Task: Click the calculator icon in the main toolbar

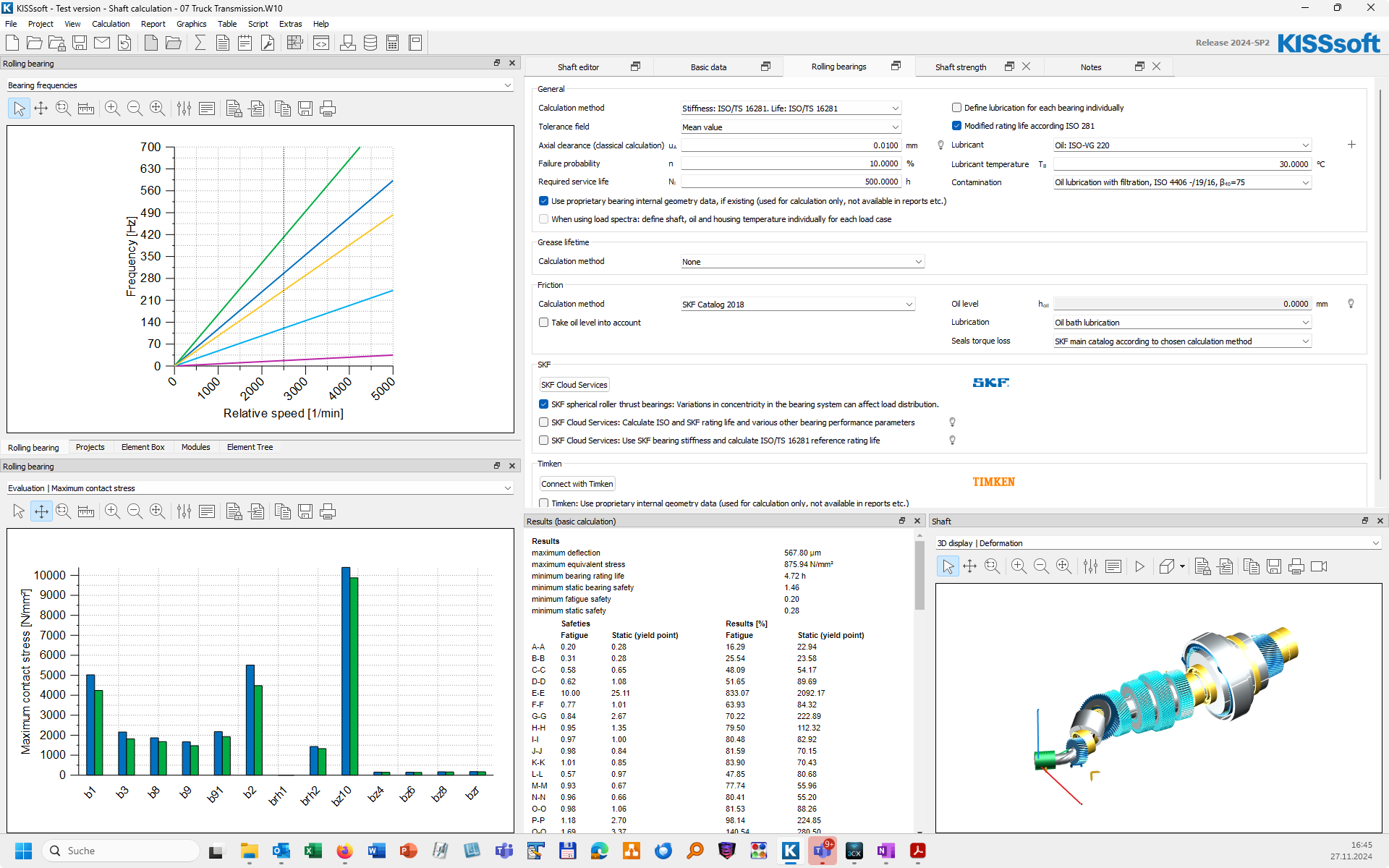Action: [x=392, y=43]
